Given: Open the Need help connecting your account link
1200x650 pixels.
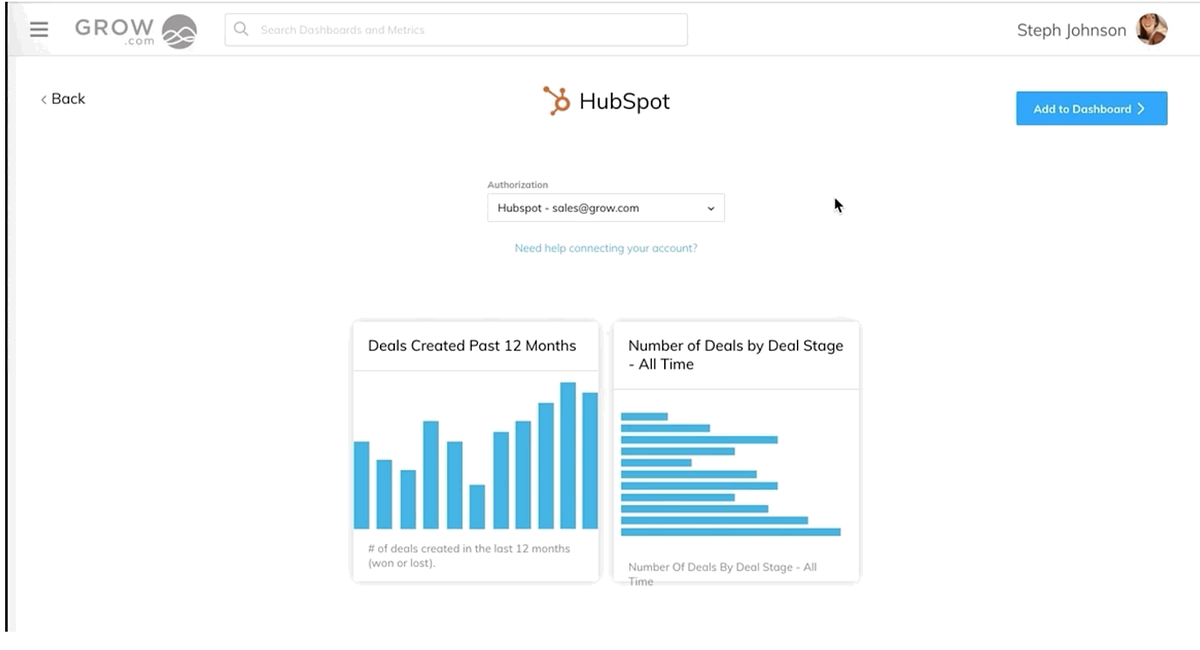Looking at the screenshot, I should pyautogui.click(x=605, y=247).
